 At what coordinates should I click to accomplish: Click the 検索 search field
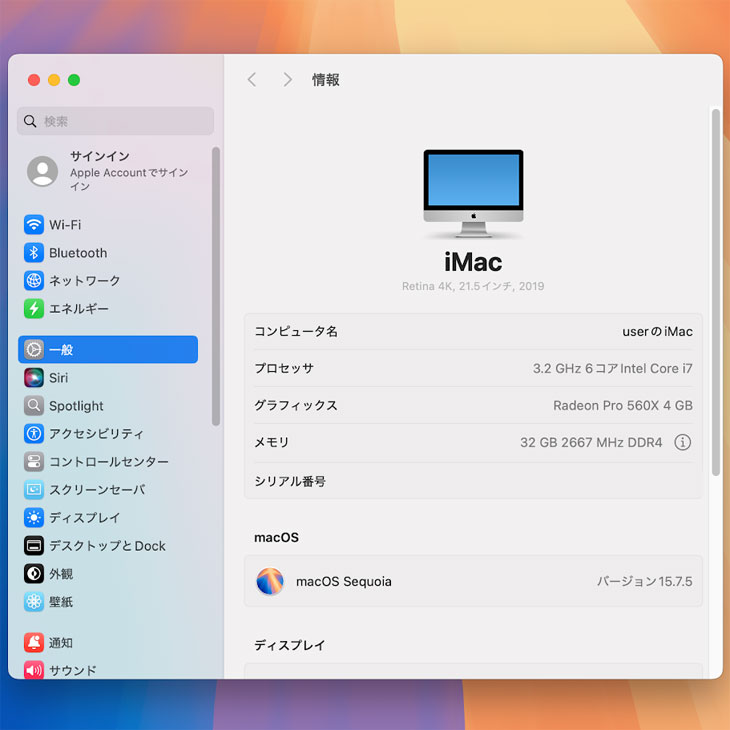pyautogui.click(x=116, y=121)
